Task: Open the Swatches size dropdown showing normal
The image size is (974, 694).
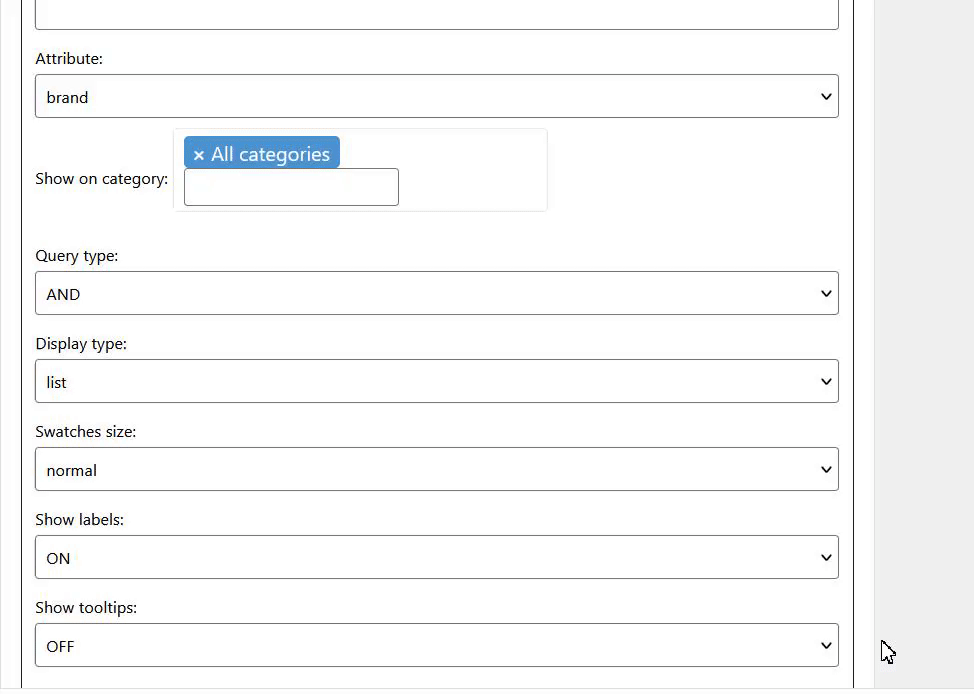Action: [x=436, y=470]
